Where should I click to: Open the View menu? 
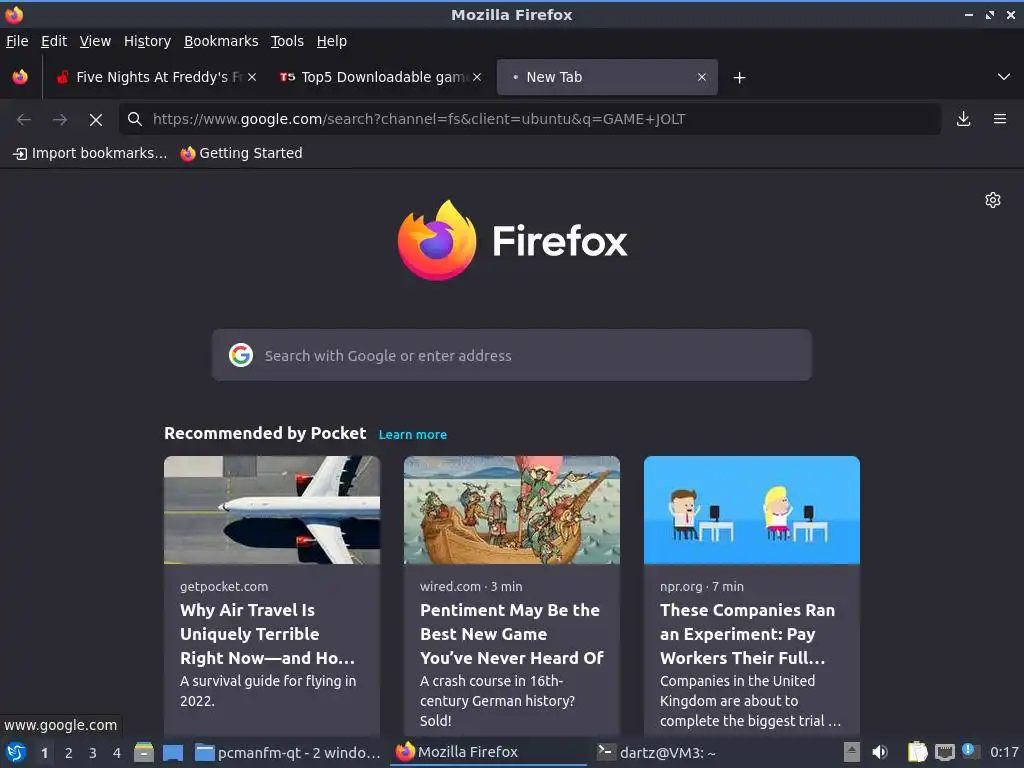95,41
